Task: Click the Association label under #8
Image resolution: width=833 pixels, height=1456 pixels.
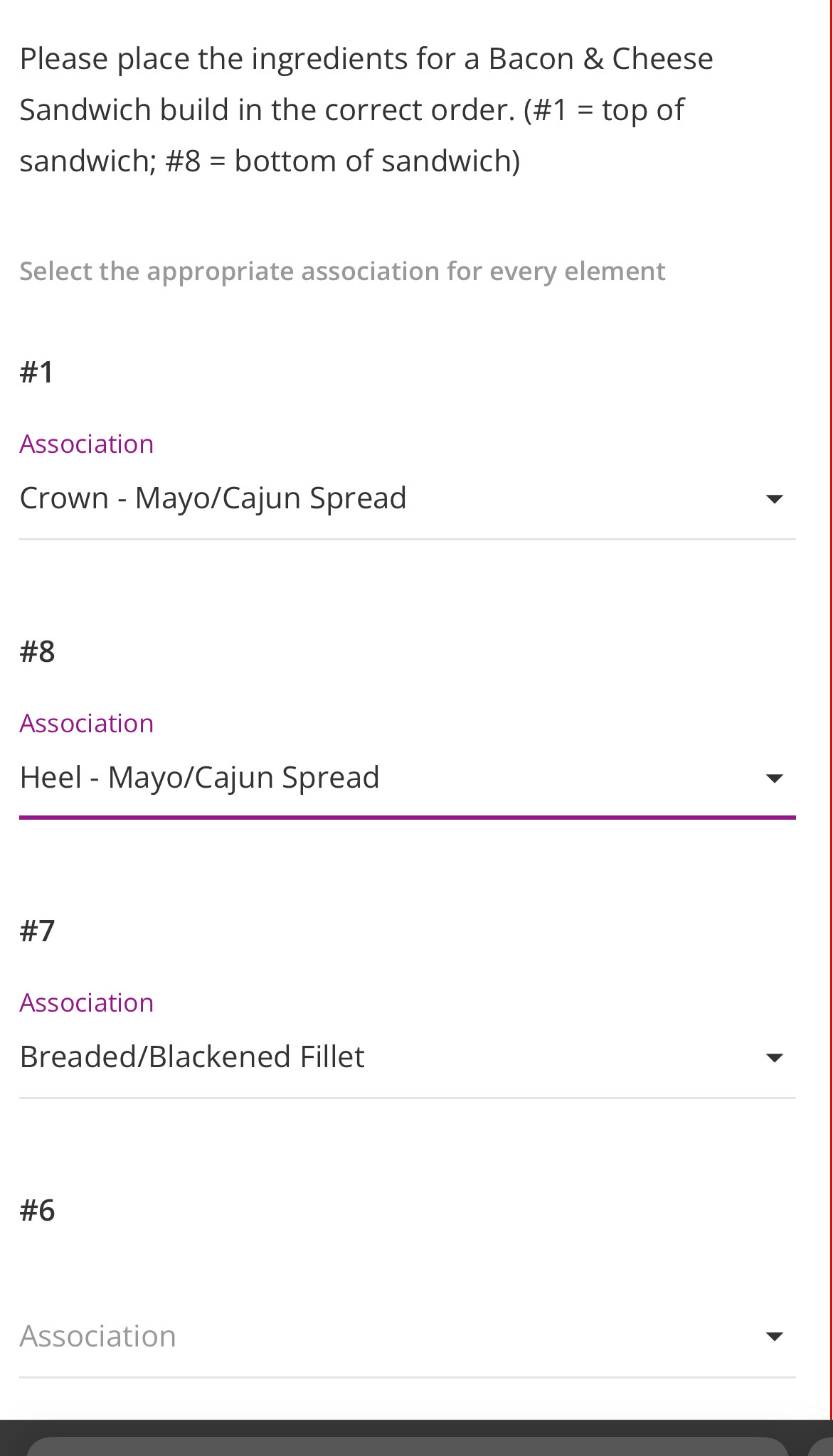Action: (86, 722)
